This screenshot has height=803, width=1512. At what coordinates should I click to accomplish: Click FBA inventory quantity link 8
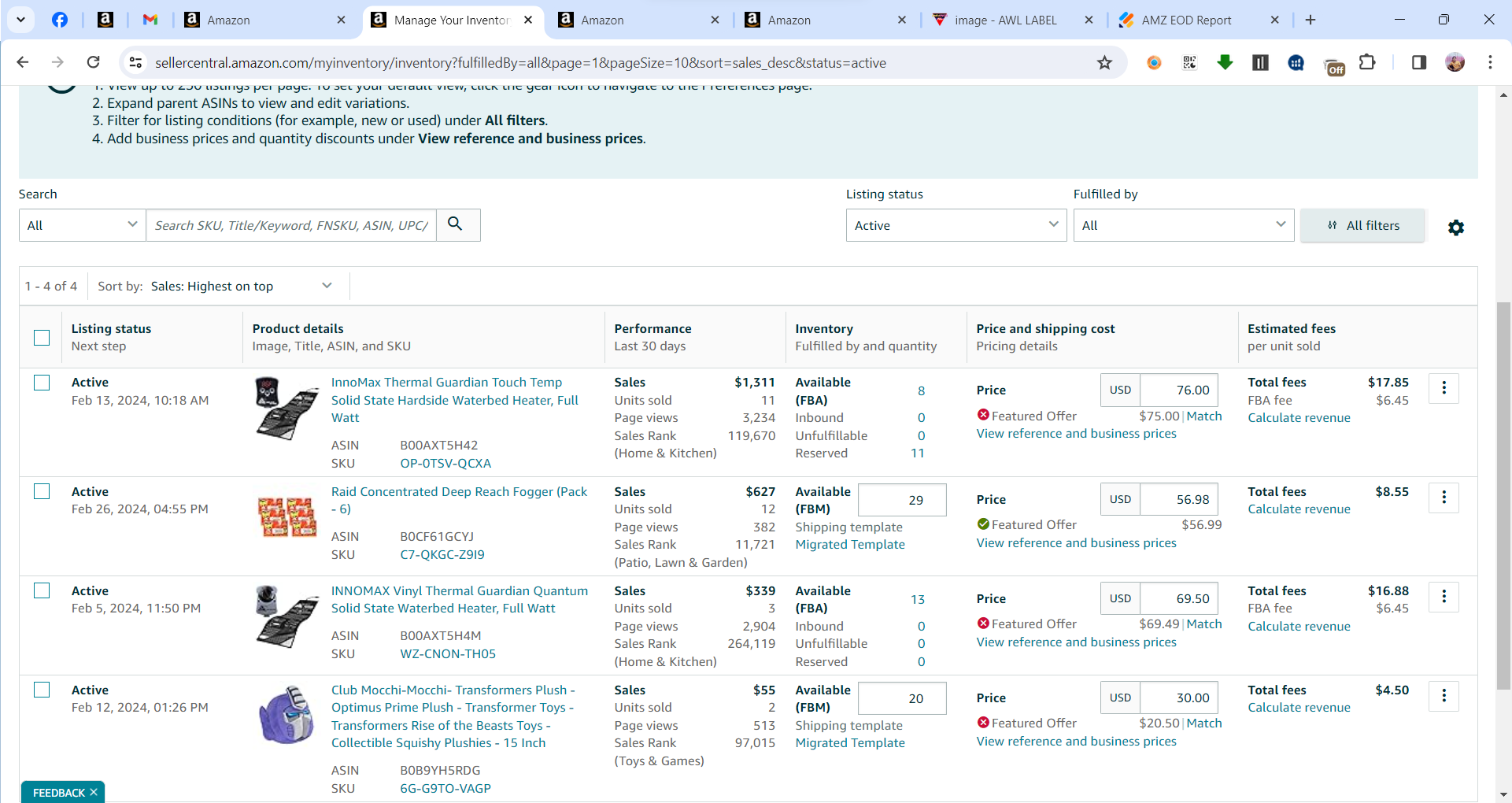[x=921, y=390]
